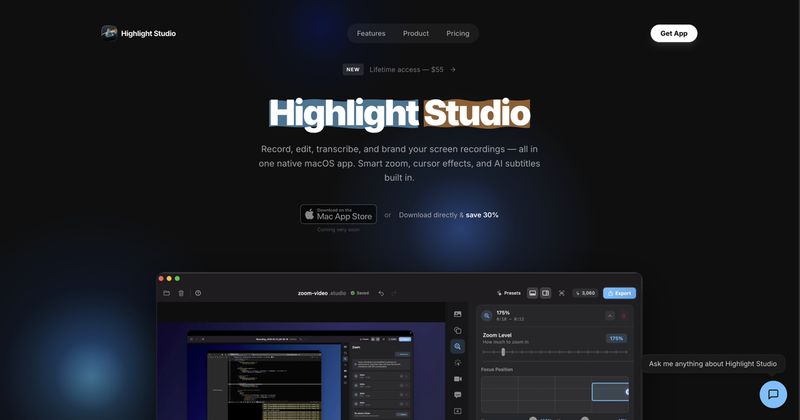Image resolution: width=800 pixels, height=420 pixels.
Task: Click the Mac App Store download button
Action: click(x=338, y=214)
